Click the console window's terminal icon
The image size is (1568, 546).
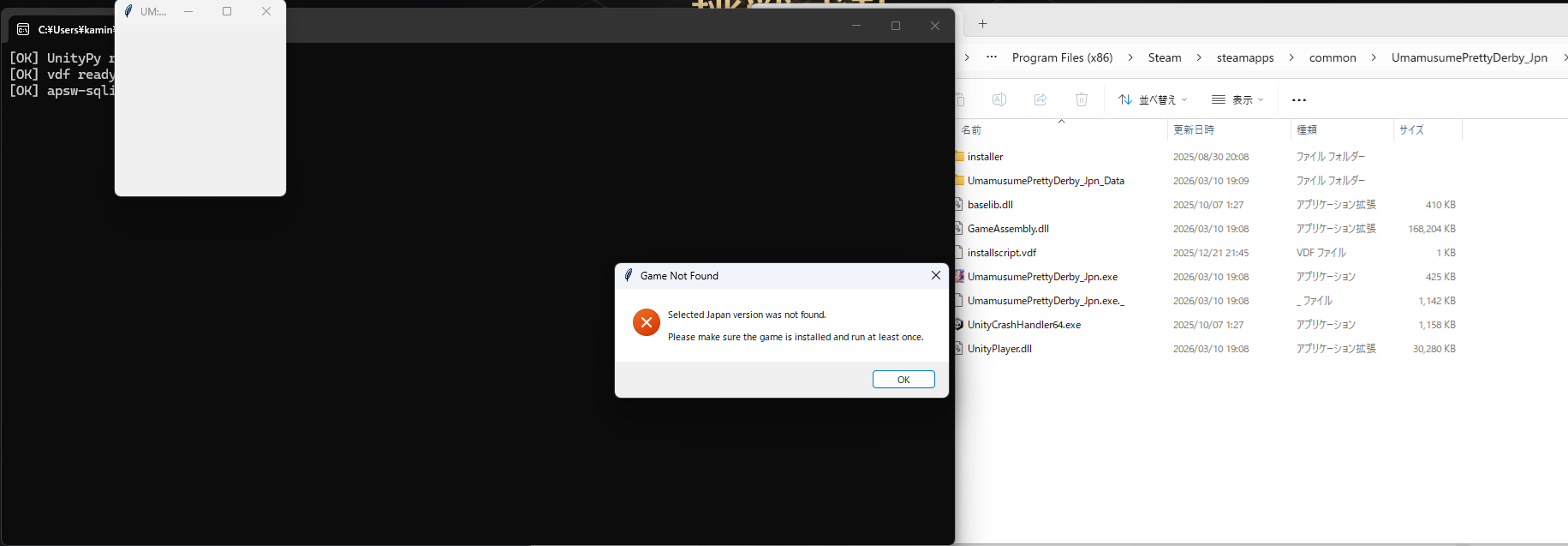pos(23,29)
